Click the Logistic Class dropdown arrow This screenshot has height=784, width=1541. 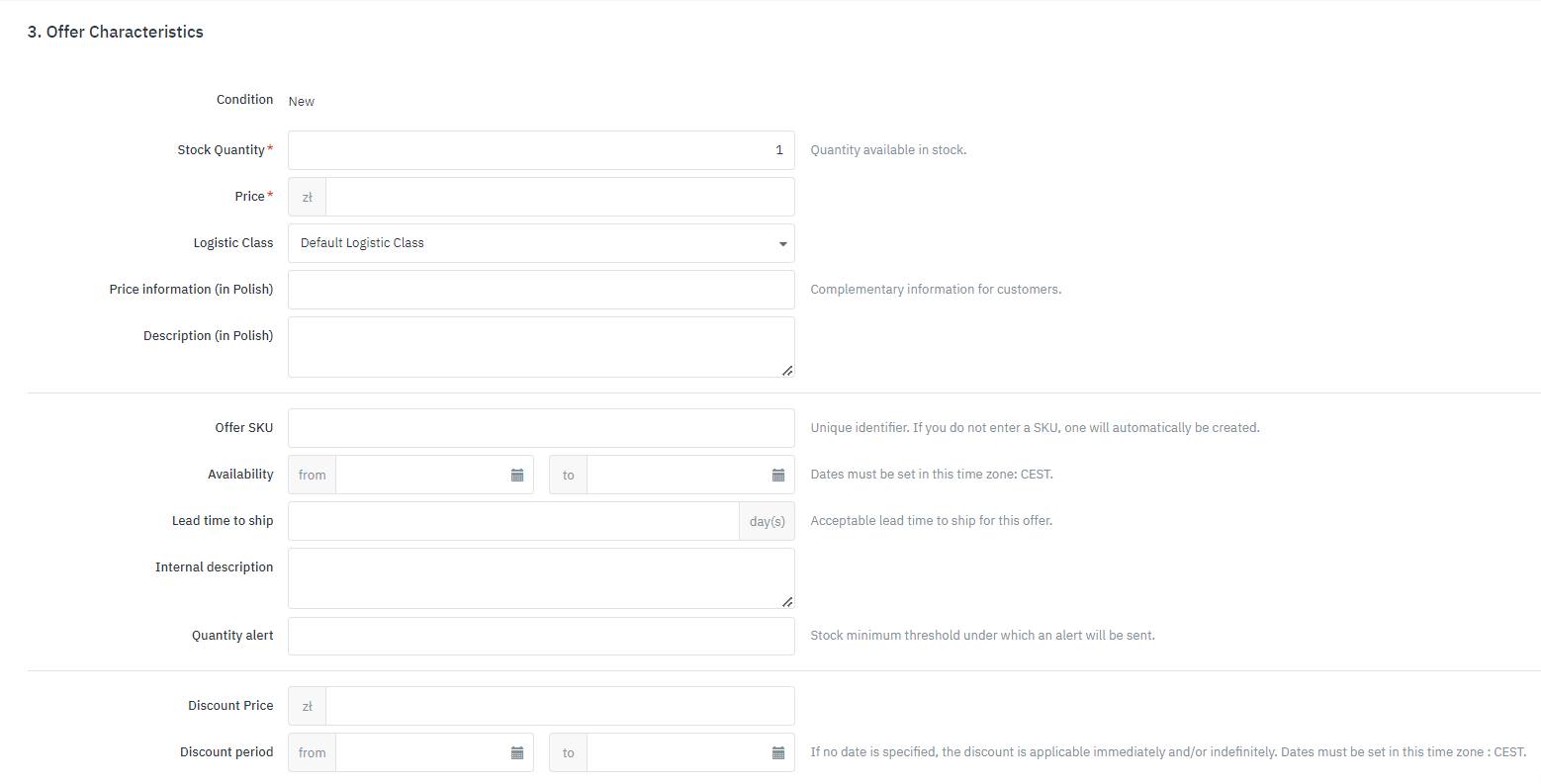click(x=782, y=244)
